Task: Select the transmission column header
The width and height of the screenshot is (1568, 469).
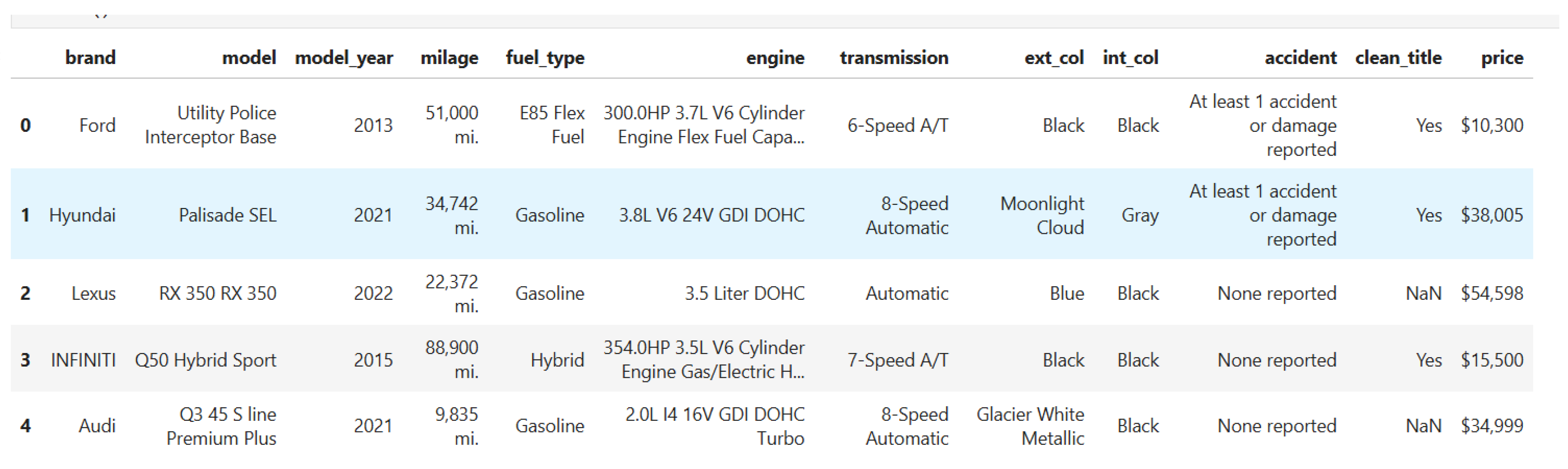Action: tap(894, 57)
